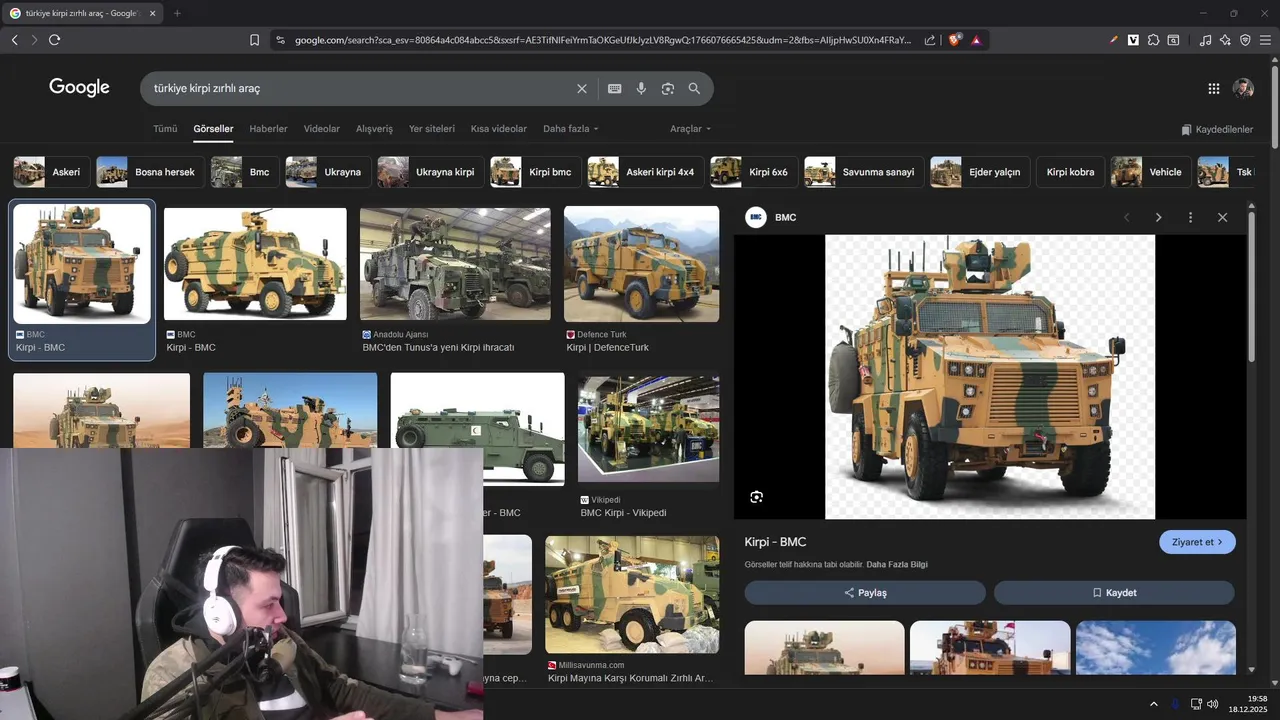Show the next image in preview panel
Screen dimensions: 1280x720
[1158, 217]
